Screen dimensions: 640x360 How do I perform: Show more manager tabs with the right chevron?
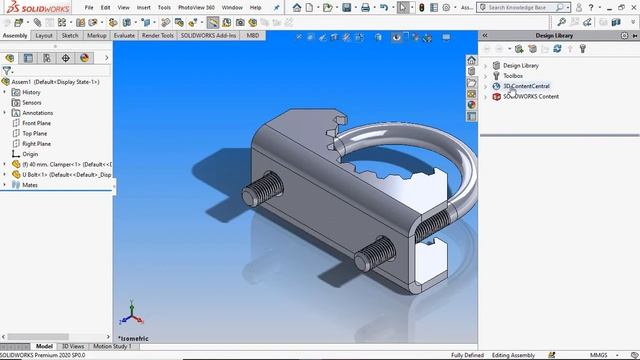point(107,58)
